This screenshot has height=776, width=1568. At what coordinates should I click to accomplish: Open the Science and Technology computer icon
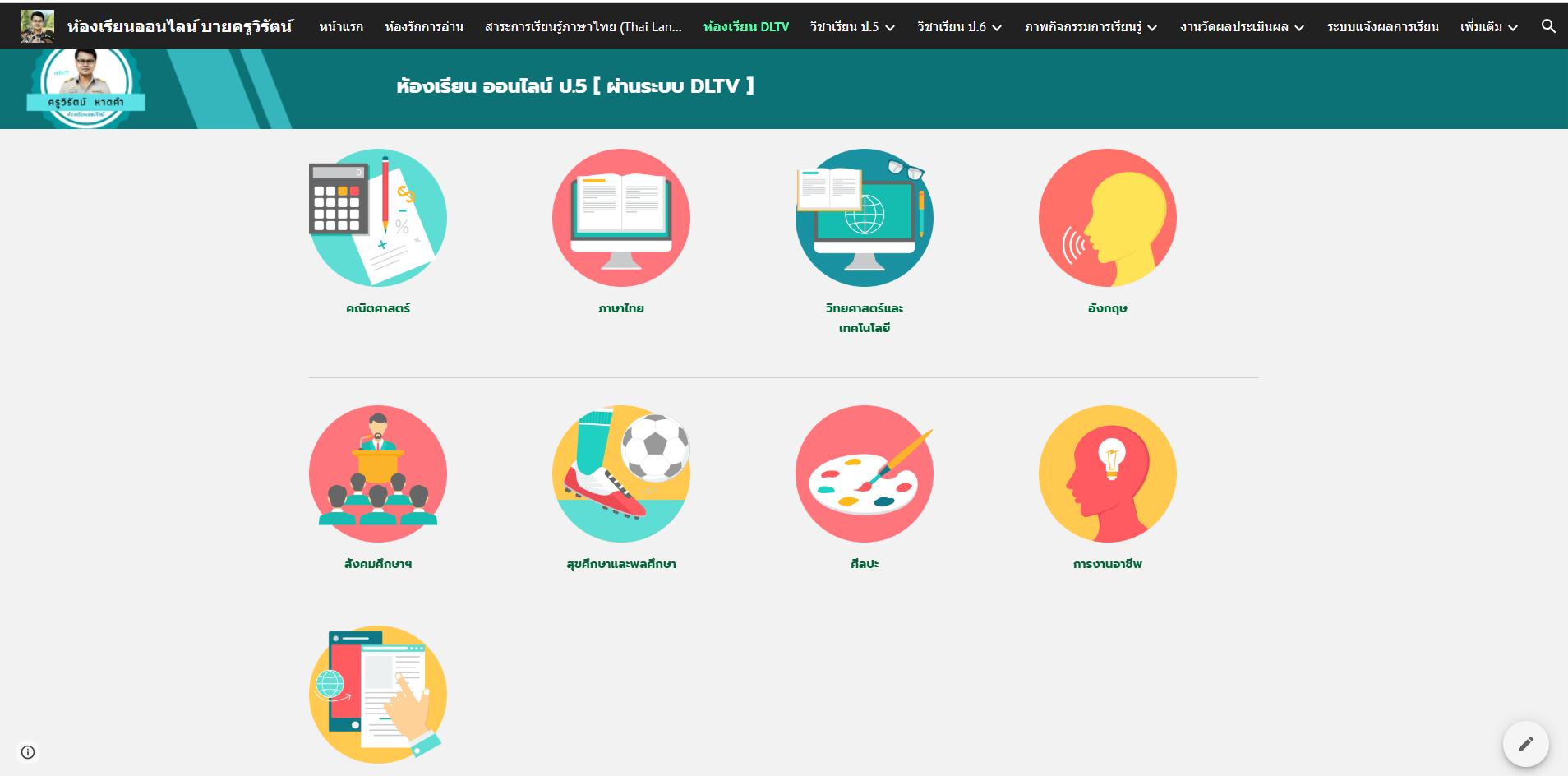pyautogui.click(x=864, y=218)
